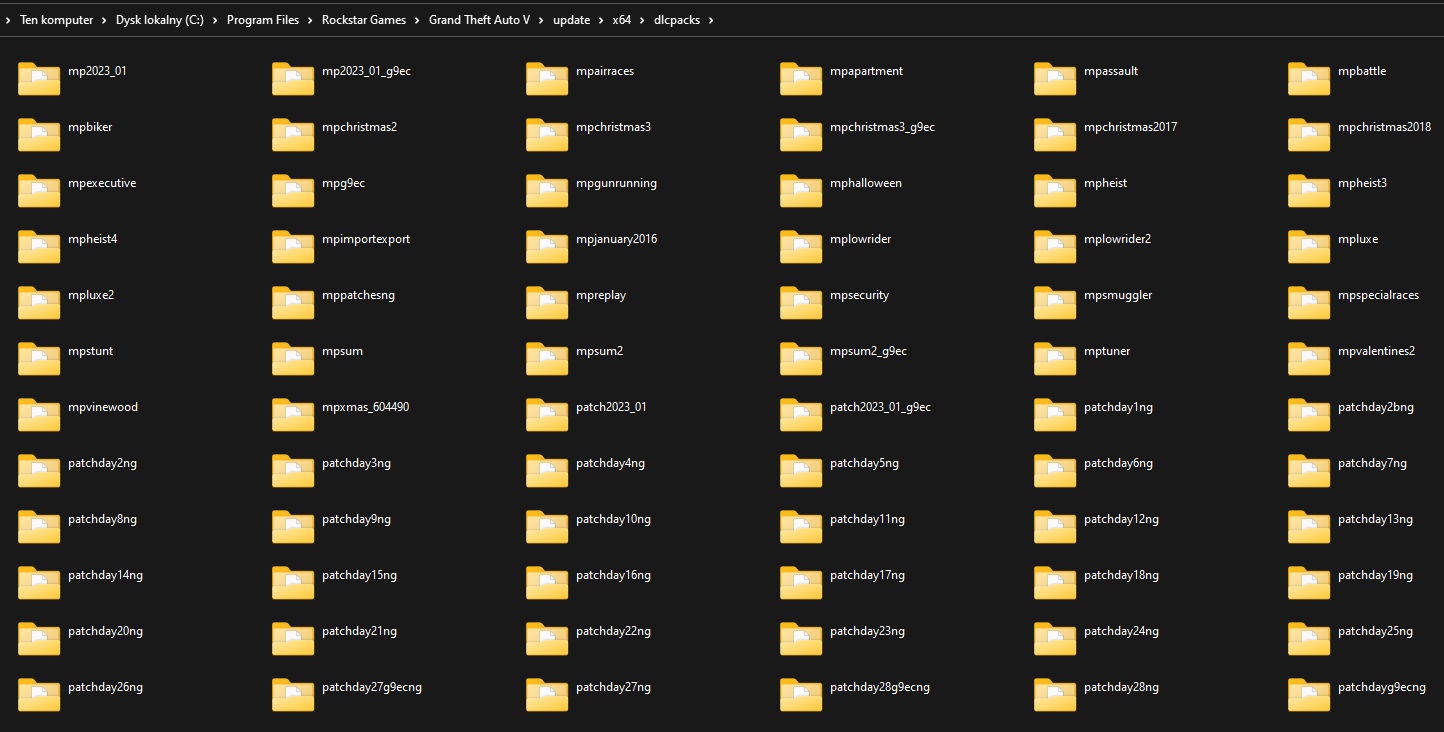
Task: Select the mpchristmas2018 folder name
Action: (x=1384, y=127)
